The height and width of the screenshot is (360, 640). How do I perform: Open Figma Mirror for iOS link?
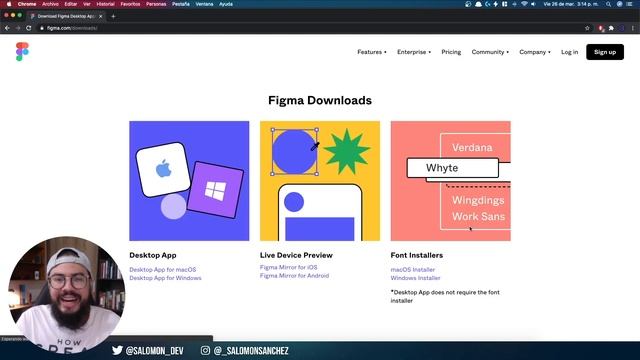[x=289, y=267]
